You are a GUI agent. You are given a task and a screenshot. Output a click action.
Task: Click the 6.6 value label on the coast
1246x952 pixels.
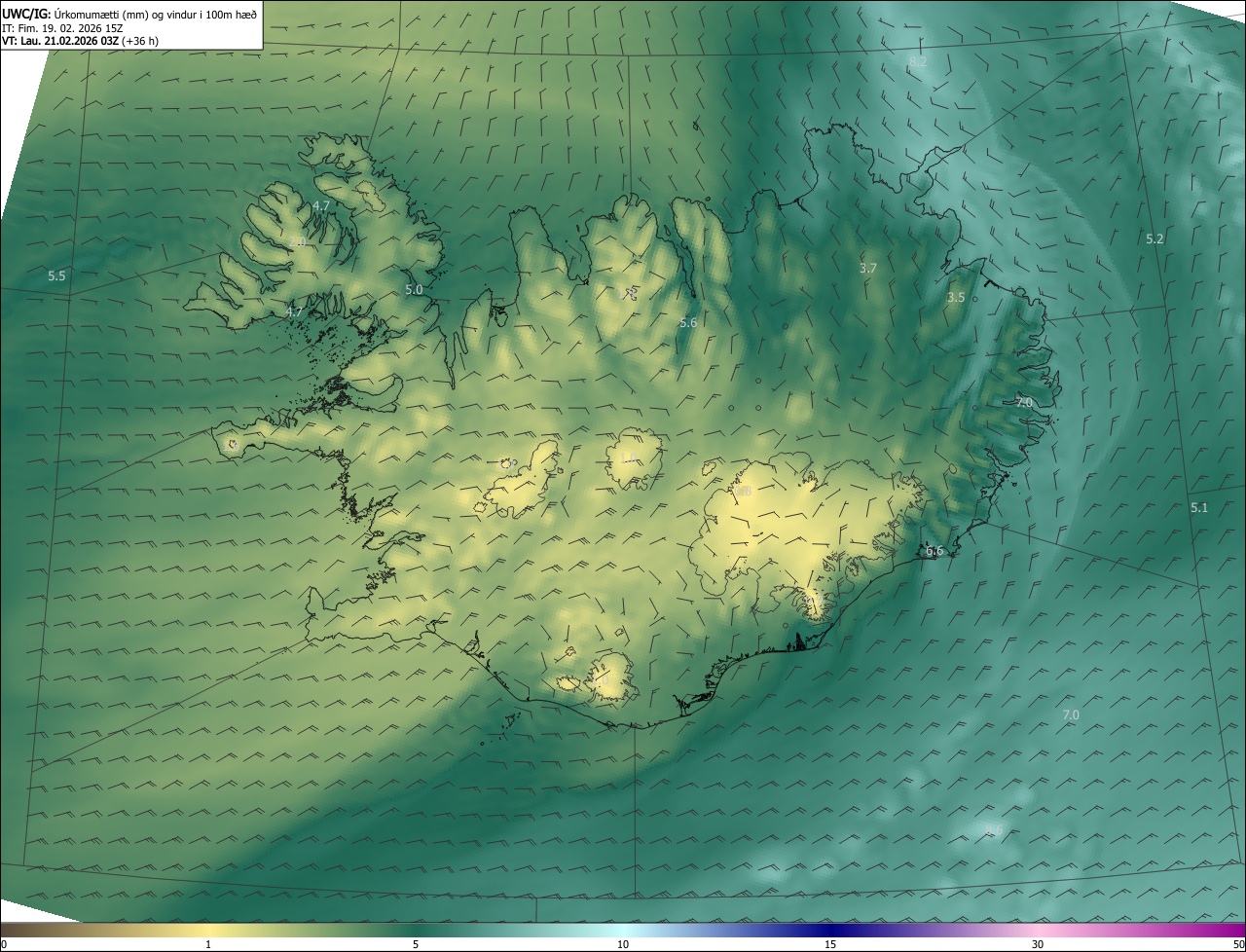click(934, 551)
